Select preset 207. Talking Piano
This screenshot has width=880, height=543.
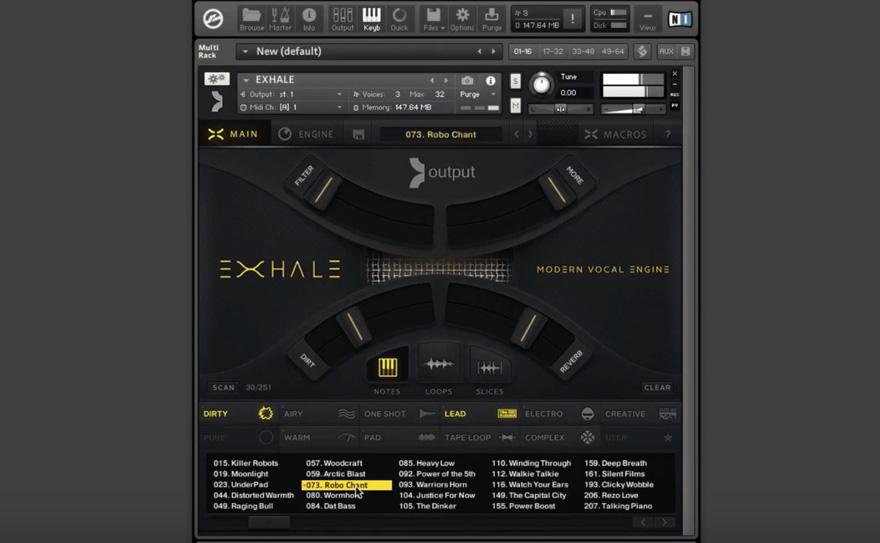pyautogui.click(x=618, y=506)
